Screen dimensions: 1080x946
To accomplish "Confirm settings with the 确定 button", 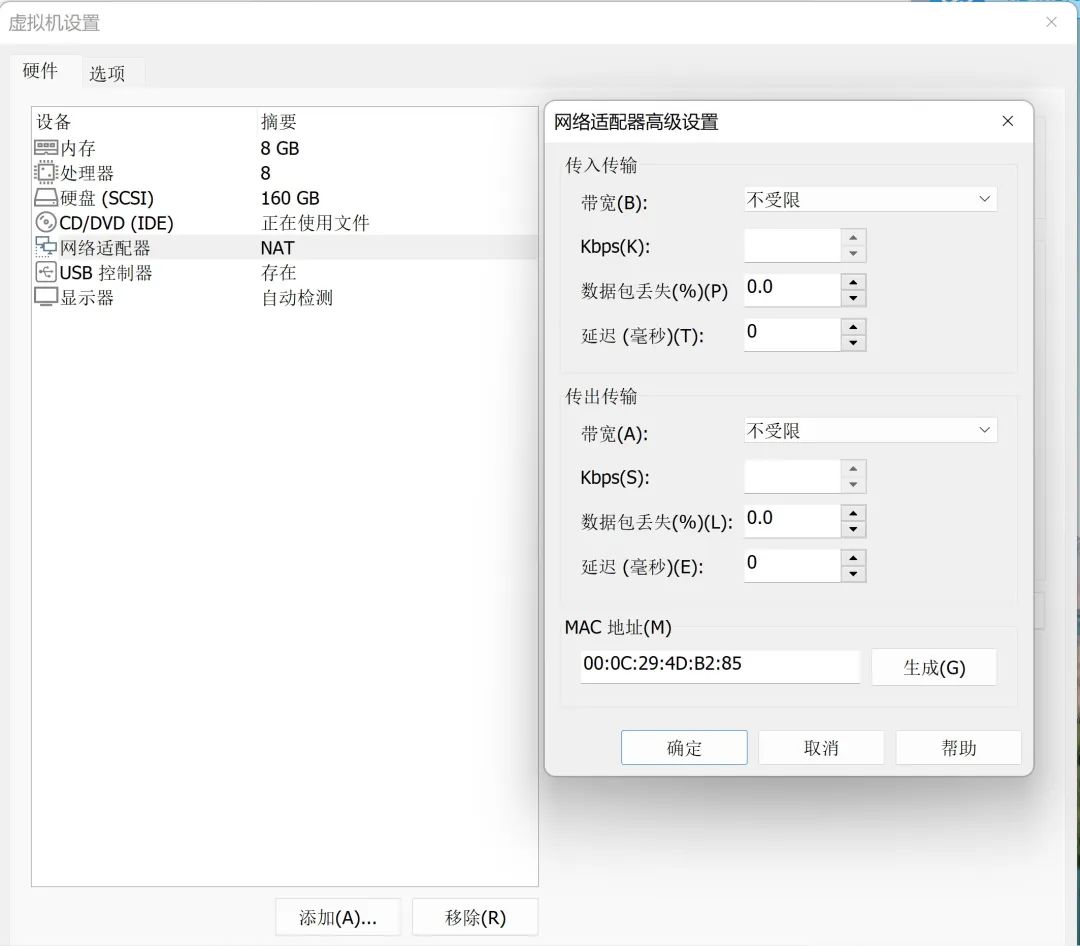I will [683, 747].
